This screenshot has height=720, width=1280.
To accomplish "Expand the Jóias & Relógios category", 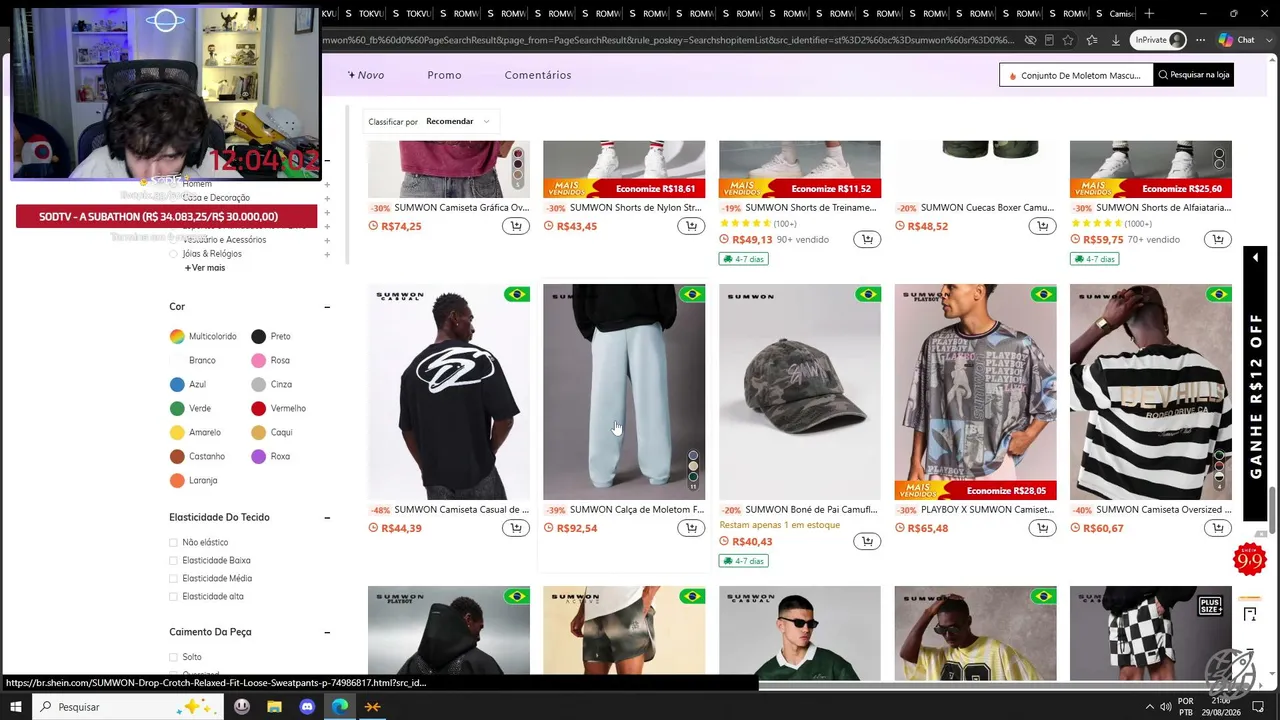I will (327, 254).
